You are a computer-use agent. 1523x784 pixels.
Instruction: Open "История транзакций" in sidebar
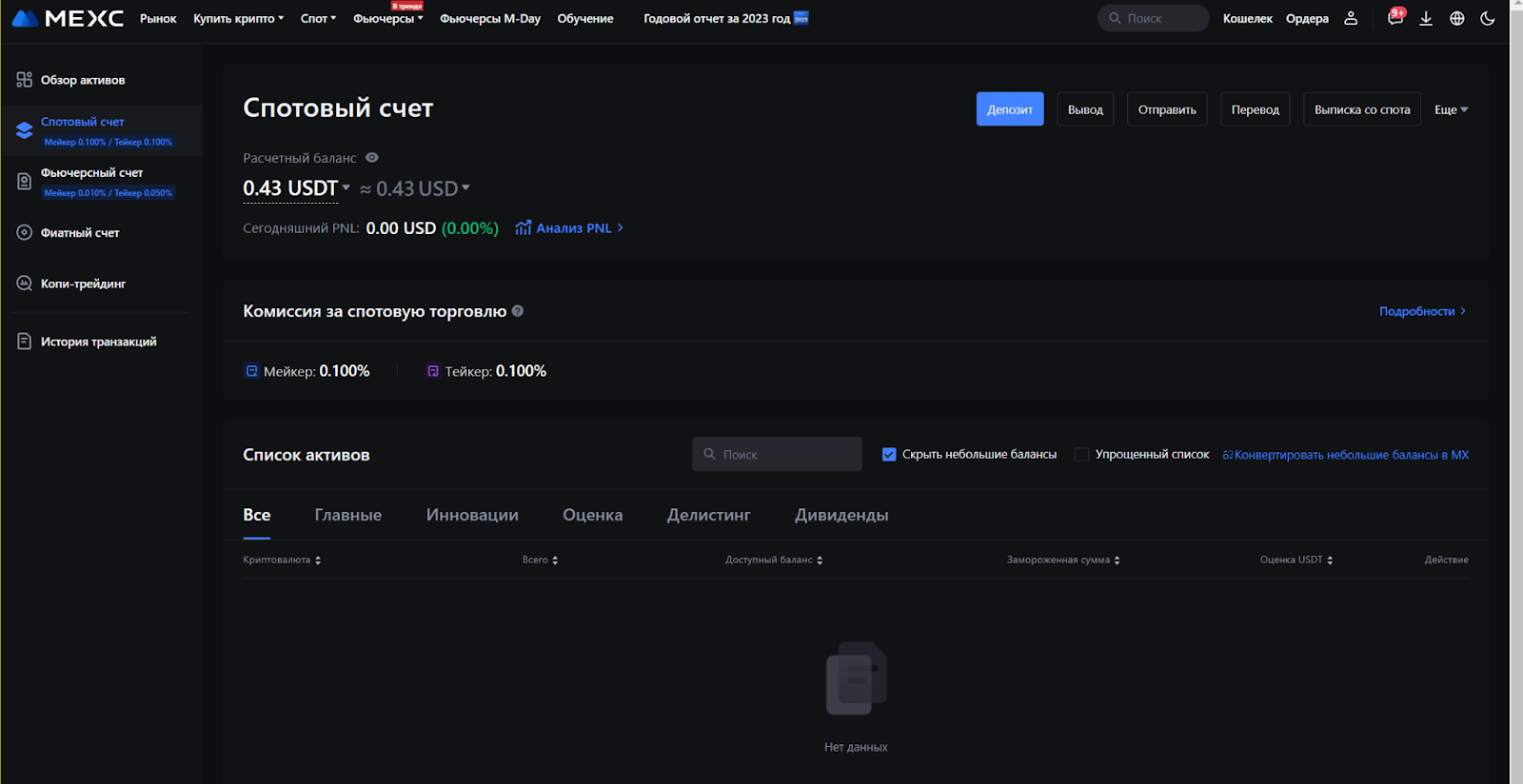click(98, 342)
